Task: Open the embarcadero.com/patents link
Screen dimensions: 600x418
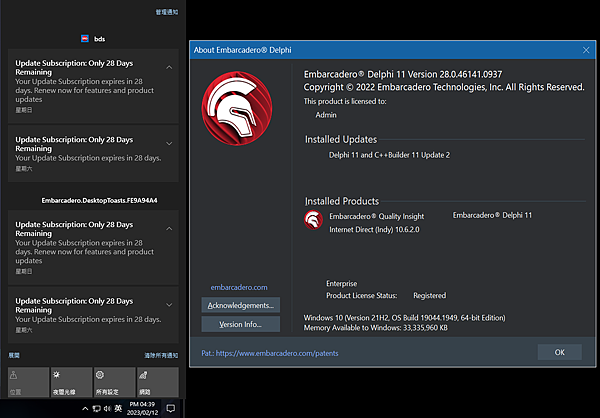Action: tap(277, 353)
